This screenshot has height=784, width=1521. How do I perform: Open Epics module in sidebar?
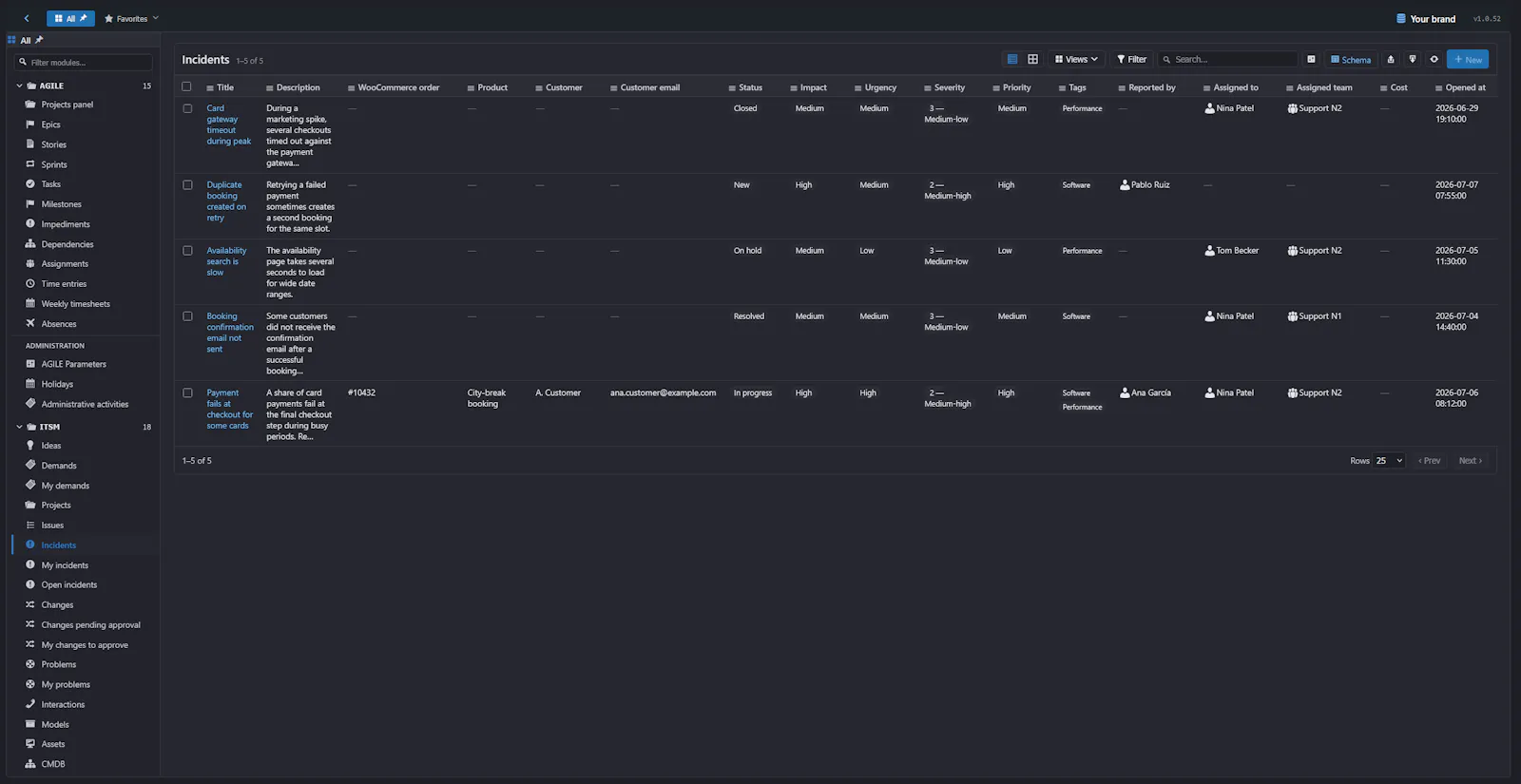pos(50,124)
